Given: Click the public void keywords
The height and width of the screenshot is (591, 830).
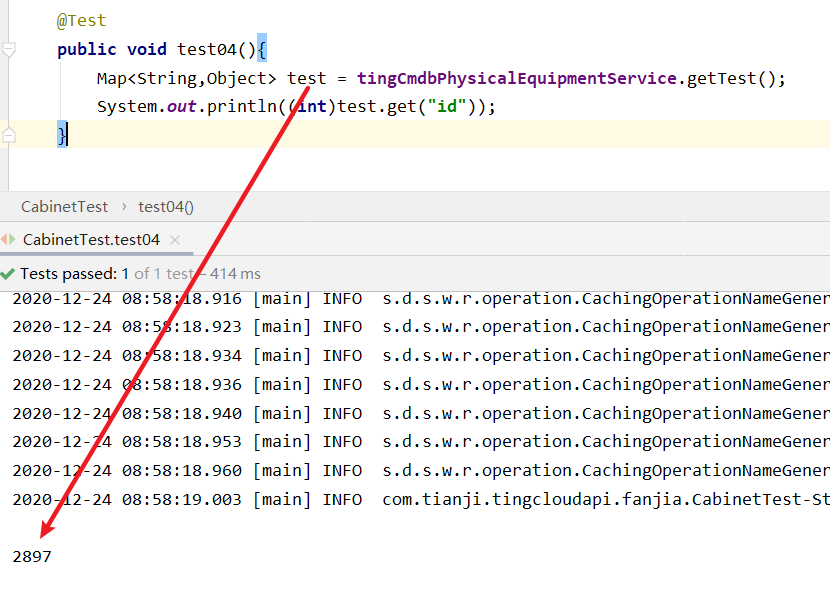Looking at the screenshot, I should (x=112, y=49).
